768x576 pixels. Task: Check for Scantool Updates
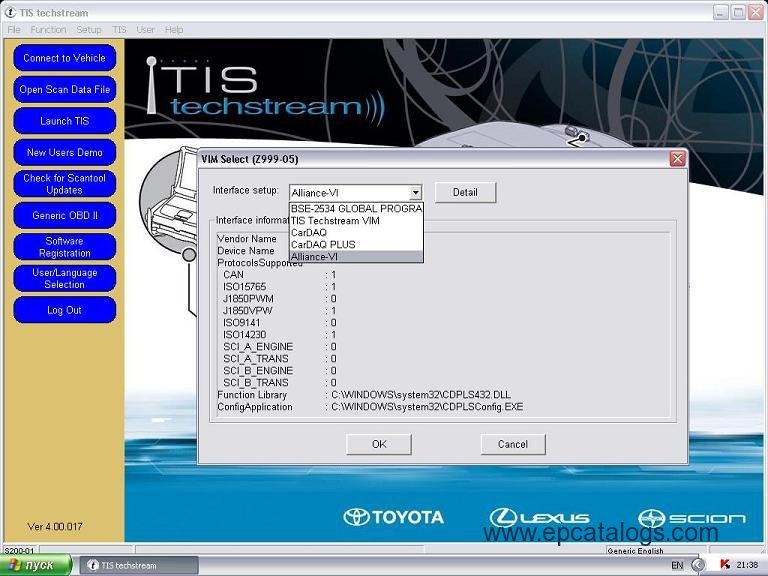point(64,184)
